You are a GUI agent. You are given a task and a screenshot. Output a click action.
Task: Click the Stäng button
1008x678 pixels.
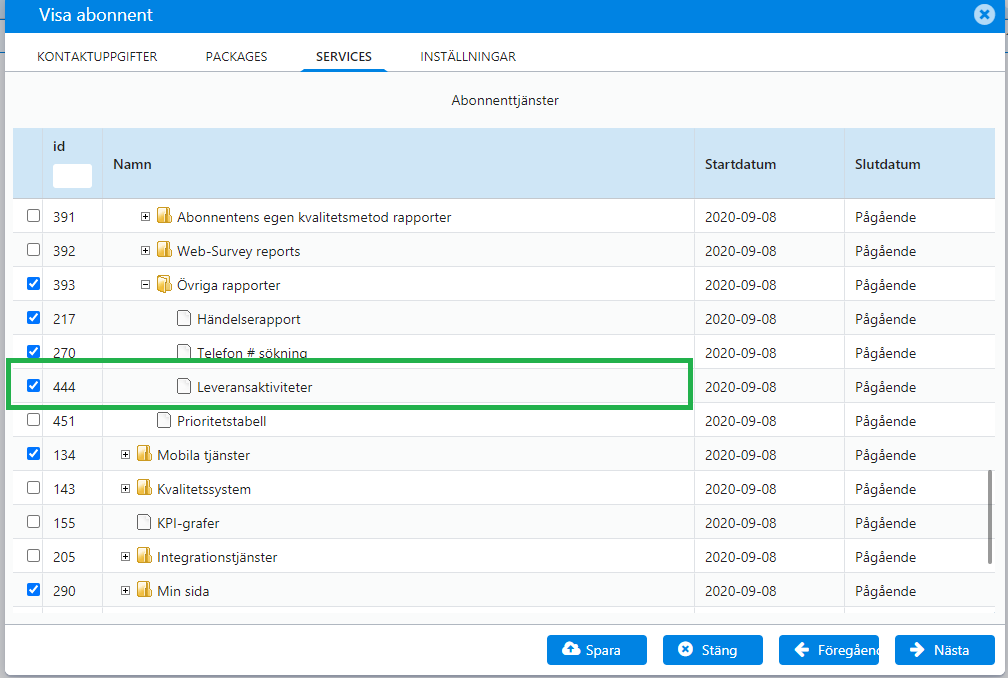pyautogui.click(x=712, y=650)
